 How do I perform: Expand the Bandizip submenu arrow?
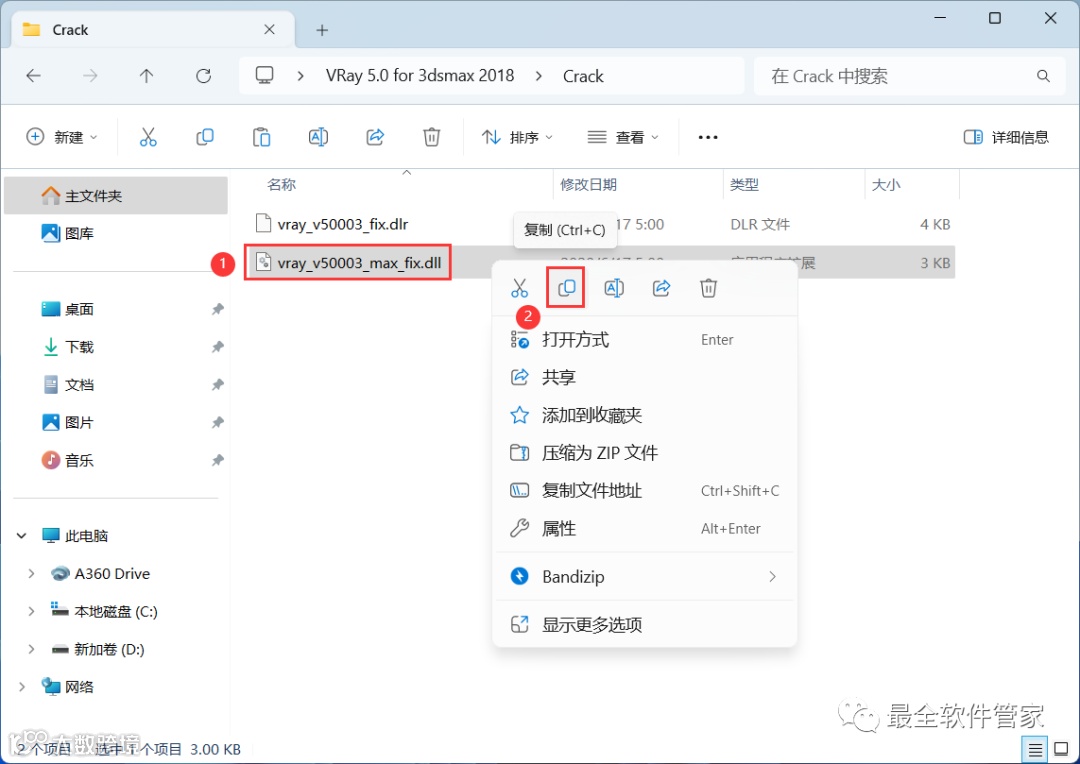pos(772,577)
